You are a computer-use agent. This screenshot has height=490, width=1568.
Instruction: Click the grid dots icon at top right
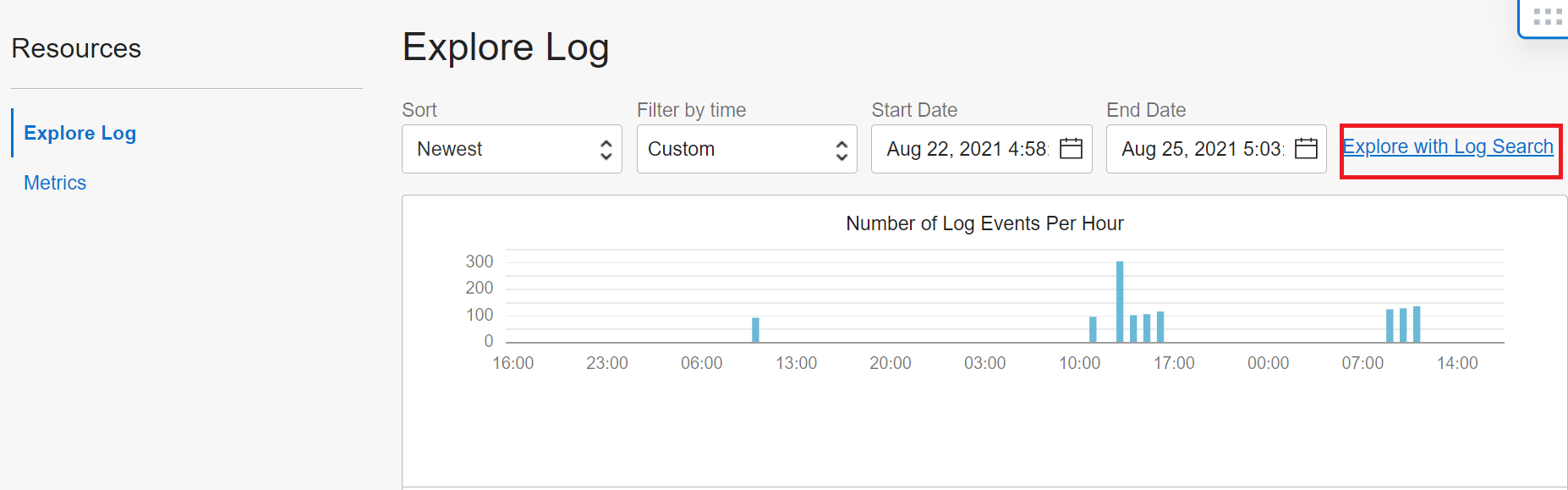click(1548, 17)
